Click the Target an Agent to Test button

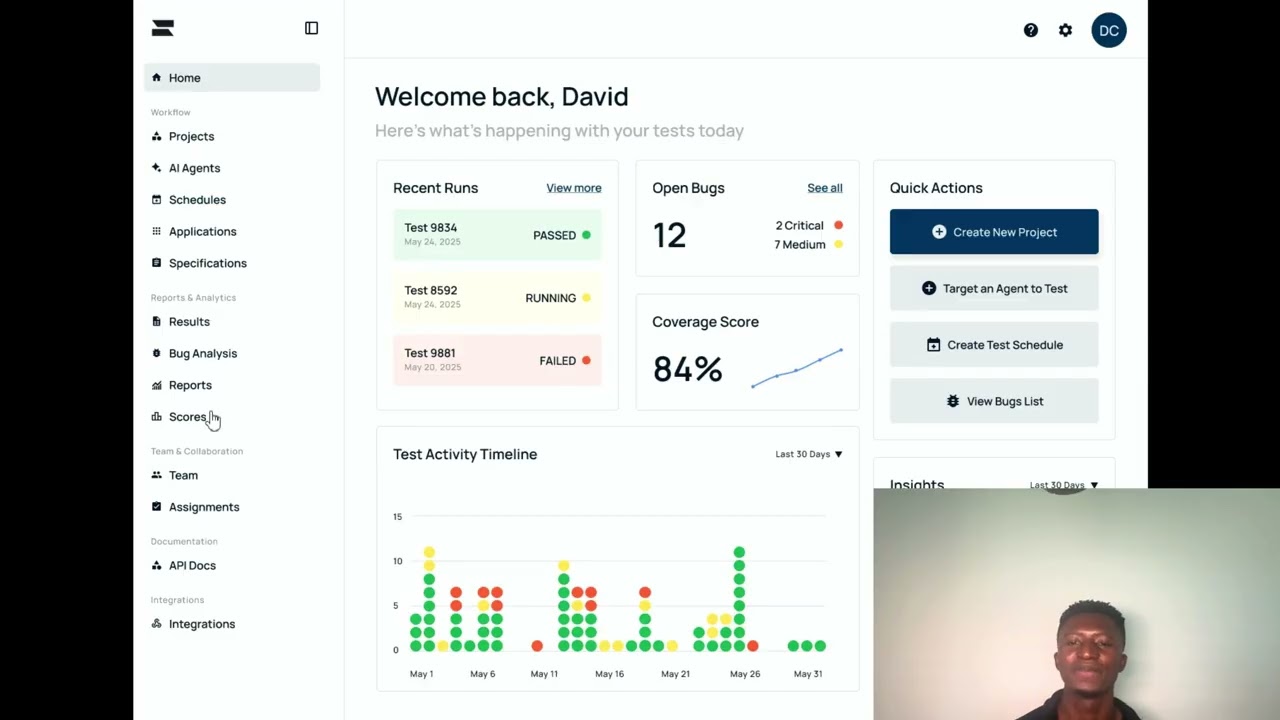click(994, 288)
